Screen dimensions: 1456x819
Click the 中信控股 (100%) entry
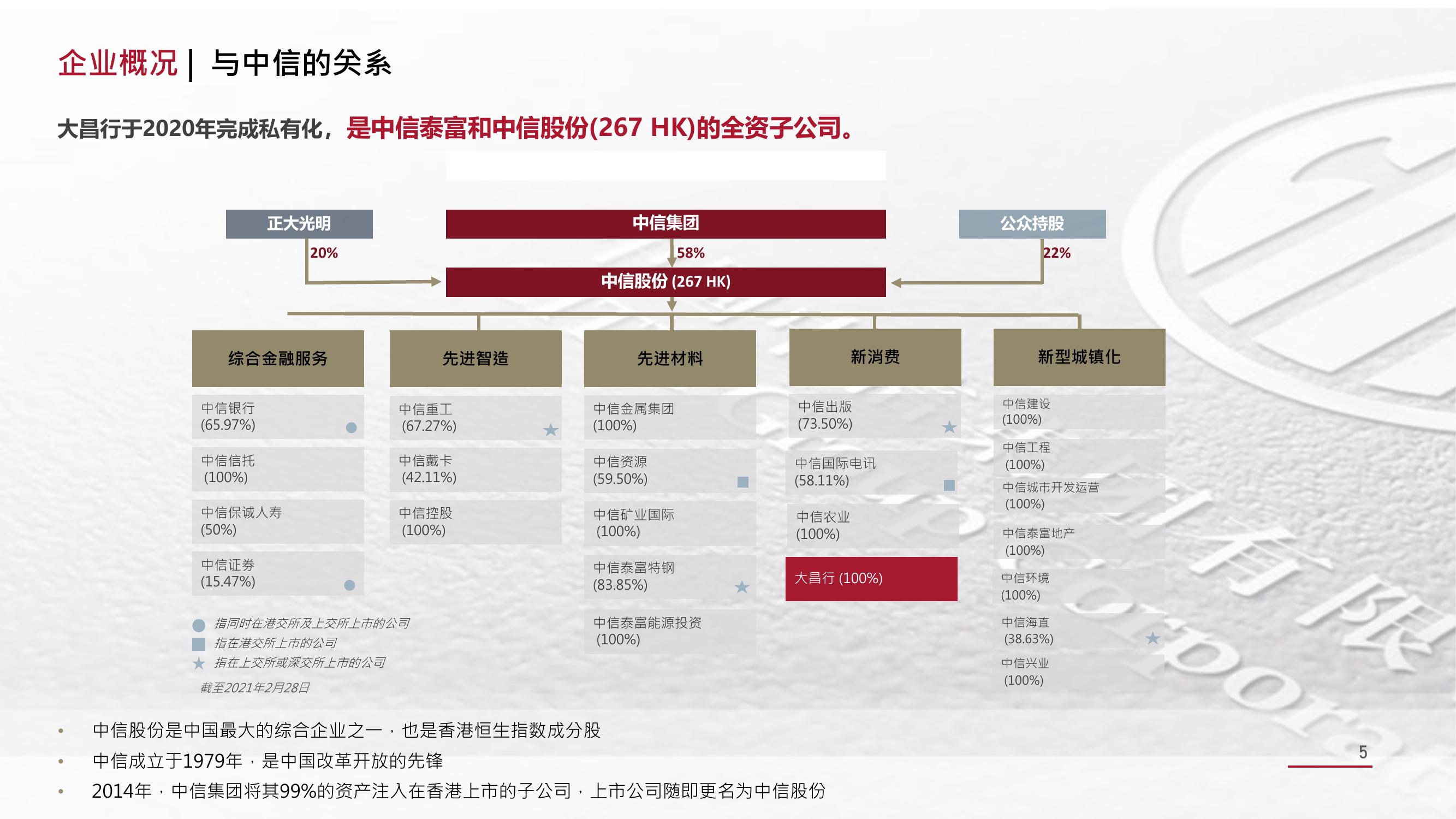476,523
